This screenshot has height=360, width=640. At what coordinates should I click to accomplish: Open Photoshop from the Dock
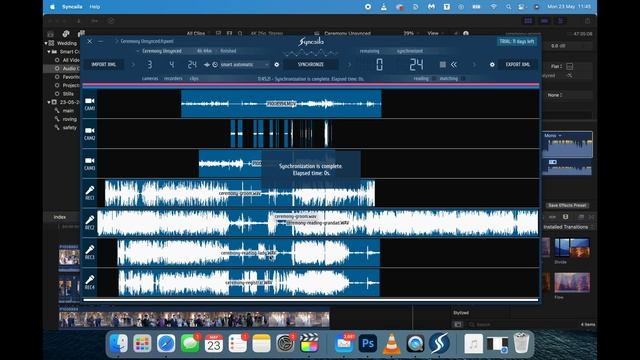(x=368, y=343)
